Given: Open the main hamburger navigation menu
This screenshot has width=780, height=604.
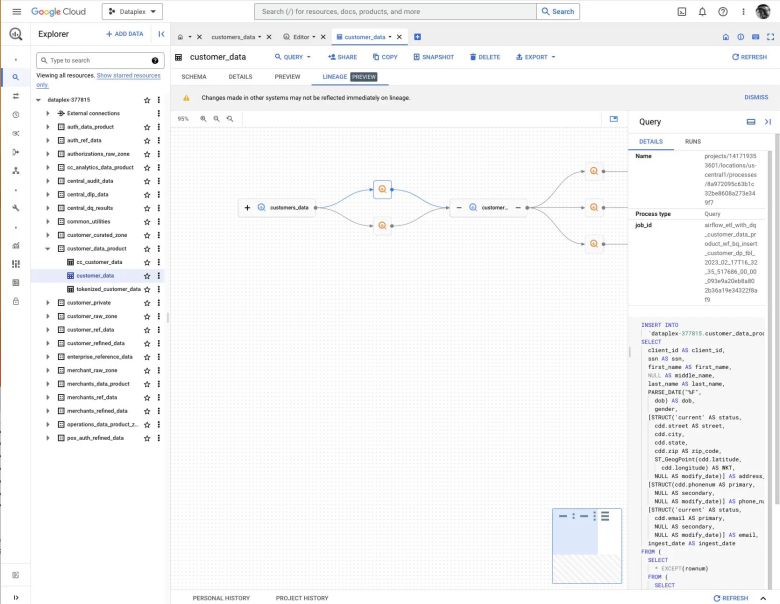Looking at the screenshot, I should point(16,12).
